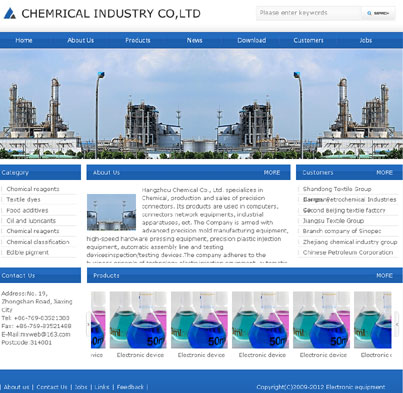The width and height of the screenshot is (403, 393).
Task: Open the Home navigation menu item
Action: click(24, 40)
